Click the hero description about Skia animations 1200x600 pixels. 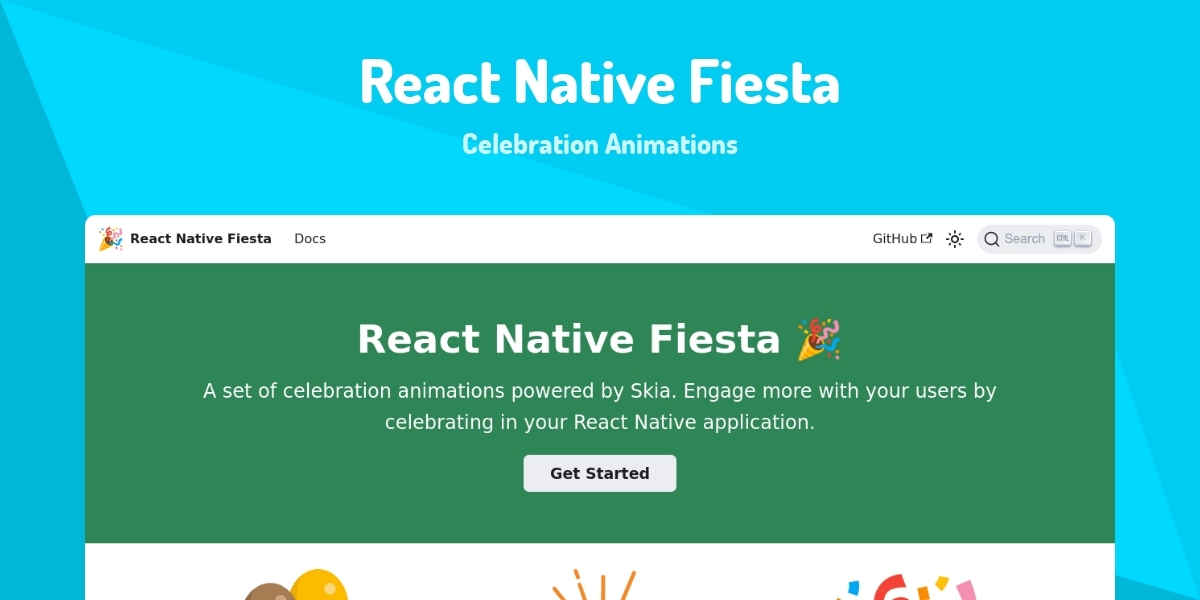(x=600, y=406)
